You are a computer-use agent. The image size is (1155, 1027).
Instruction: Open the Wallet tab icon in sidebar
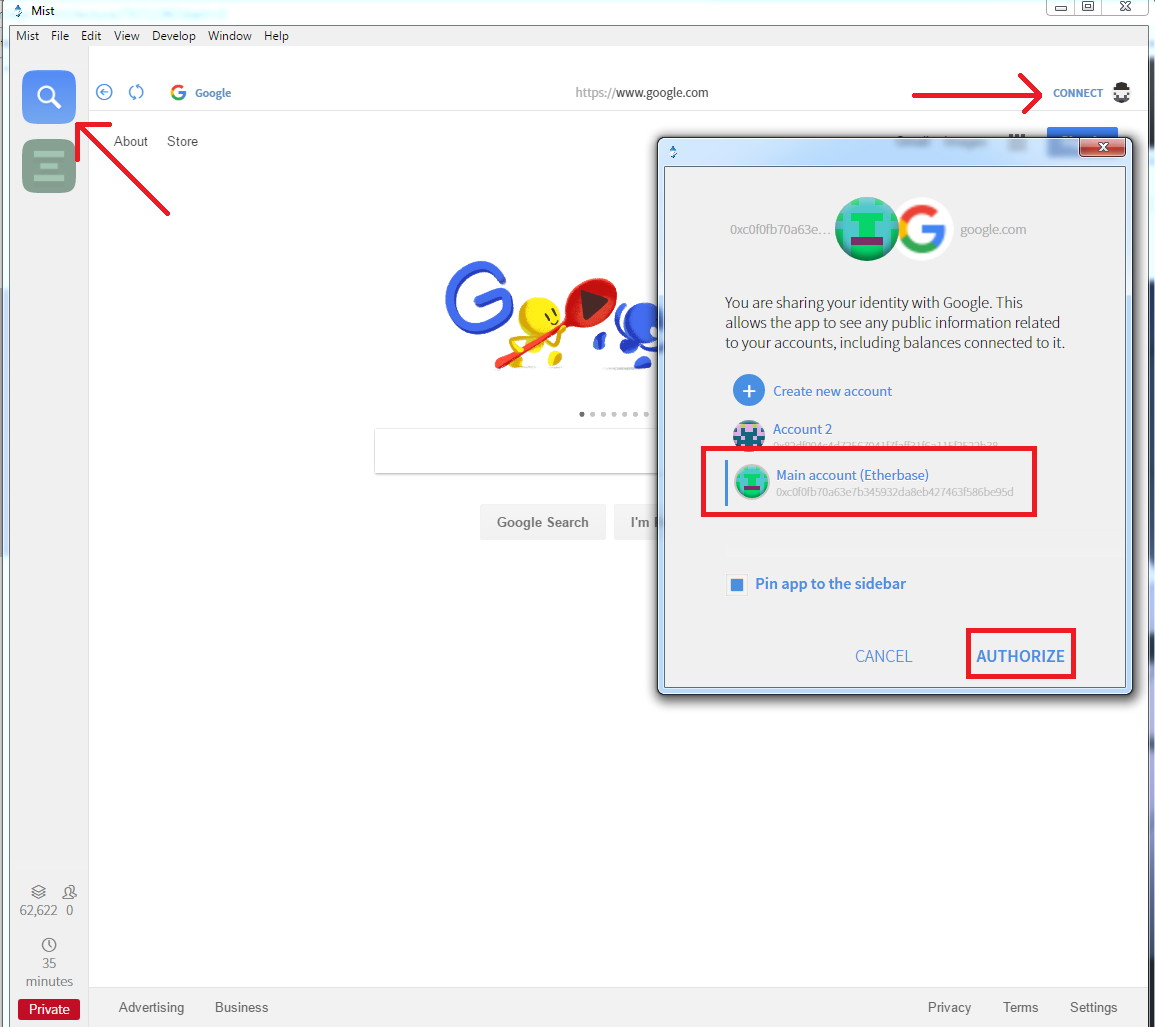click(x=49, y=166)
